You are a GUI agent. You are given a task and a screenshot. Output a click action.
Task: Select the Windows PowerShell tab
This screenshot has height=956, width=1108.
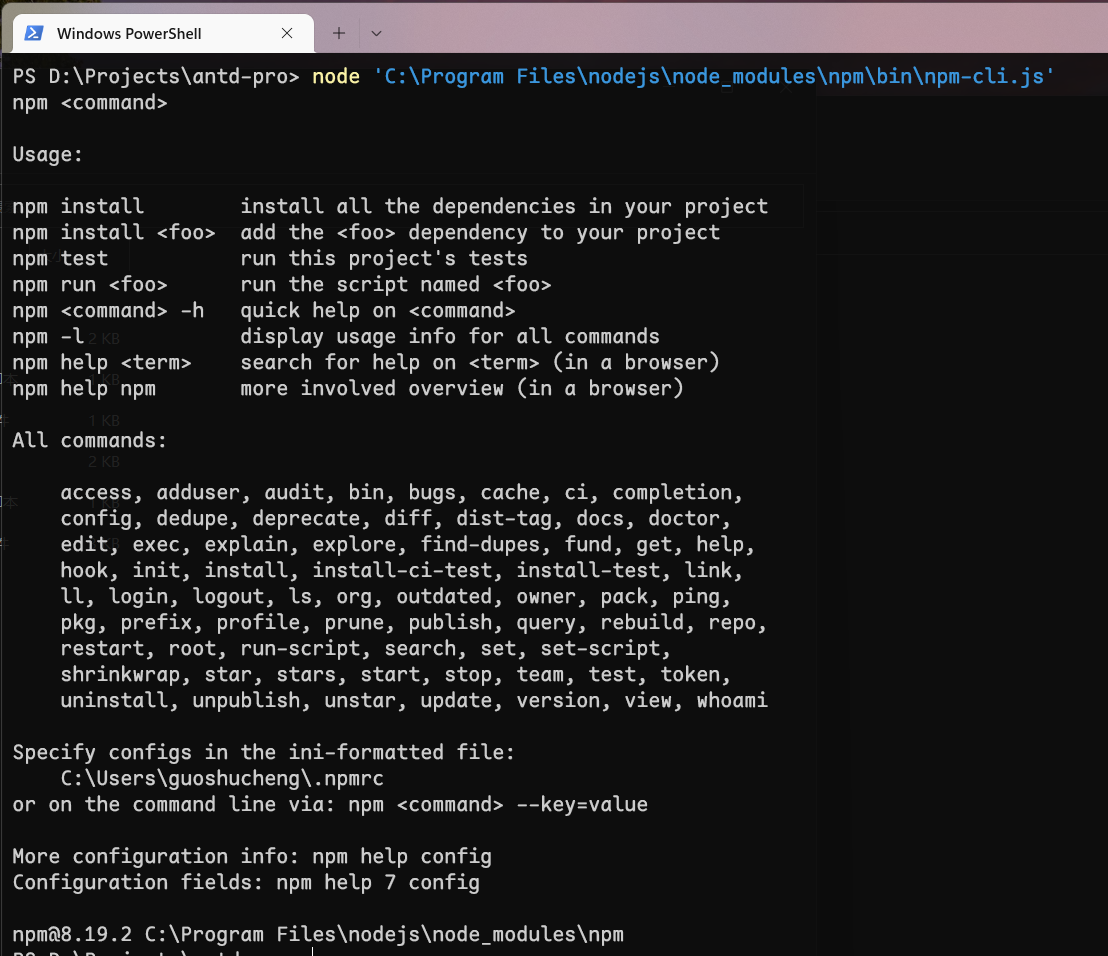163,33
